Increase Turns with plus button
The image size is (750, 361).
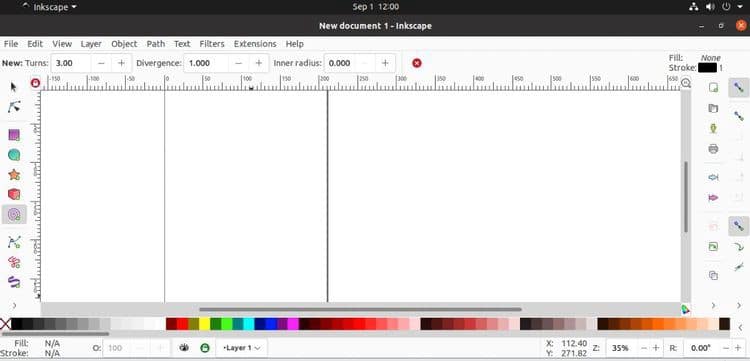pos(121,63)
